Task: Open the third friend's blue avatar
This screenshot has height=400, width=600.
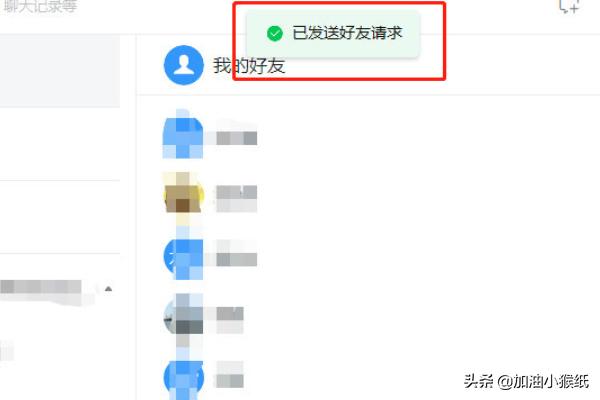Action: (x=183, y=257)
